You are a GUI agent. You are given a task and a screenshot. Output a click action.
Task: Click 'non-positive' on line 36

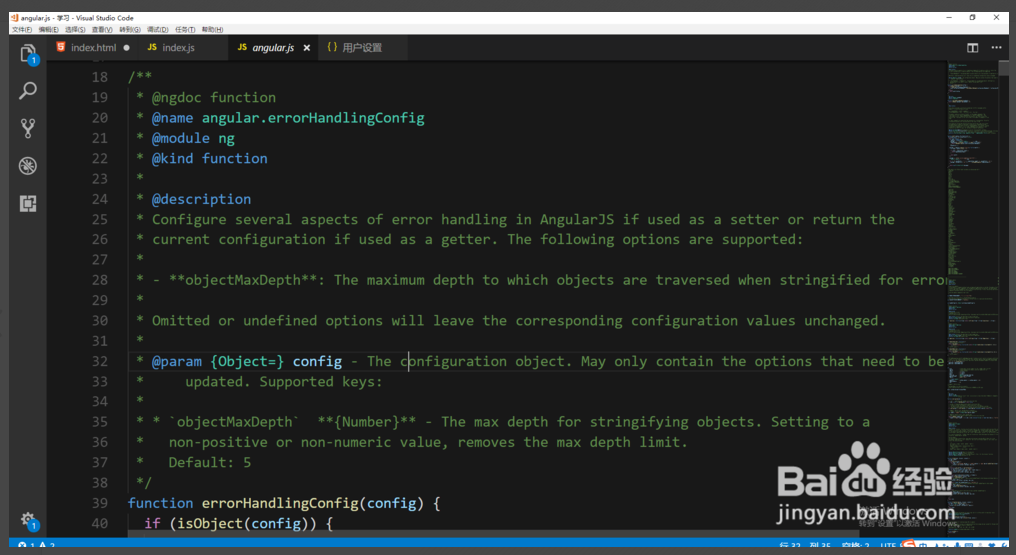tap(218, 442)
